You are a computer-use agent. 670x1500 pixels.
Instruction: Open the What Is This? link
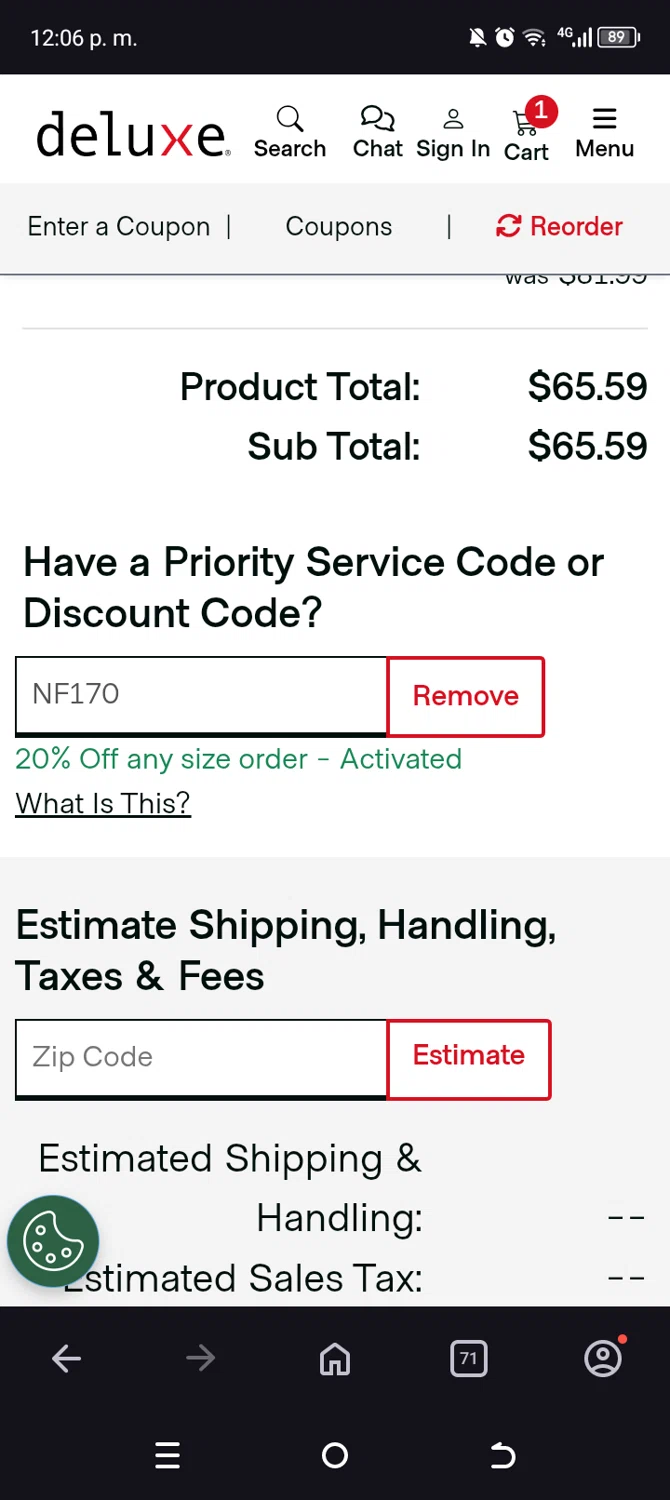click(x=103, y=803)
